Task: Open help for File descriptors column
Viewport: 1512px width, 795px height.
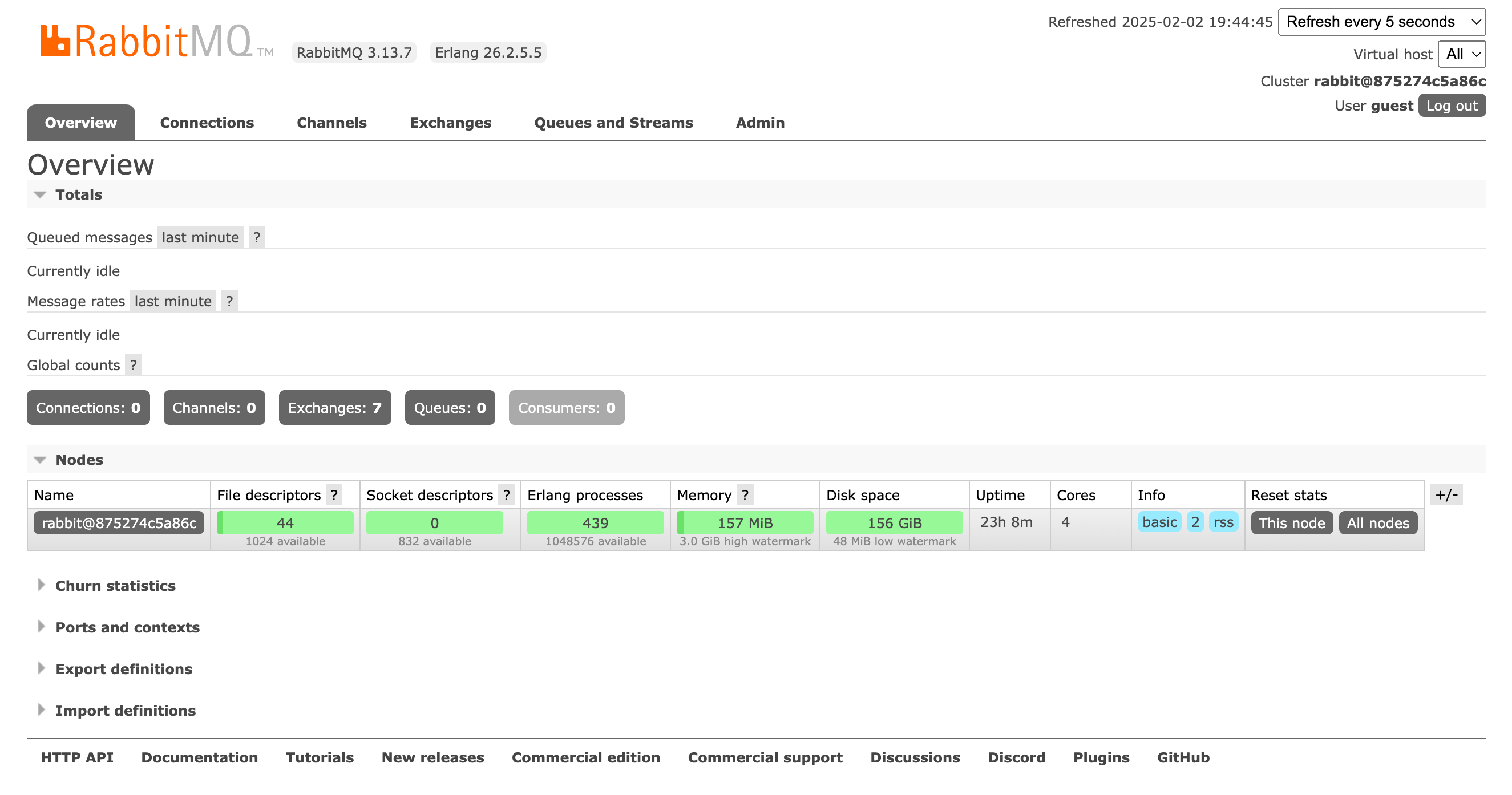Action: coord(334,496)
